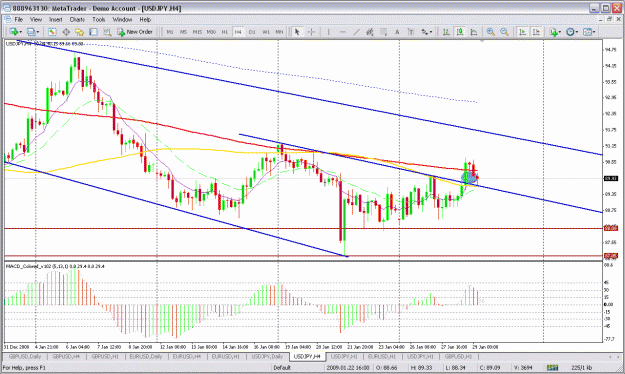Image resolution: width=625 pixels, height=374 pixels.
Task: Open a new chart via toolbar icon
Action: 14,31
